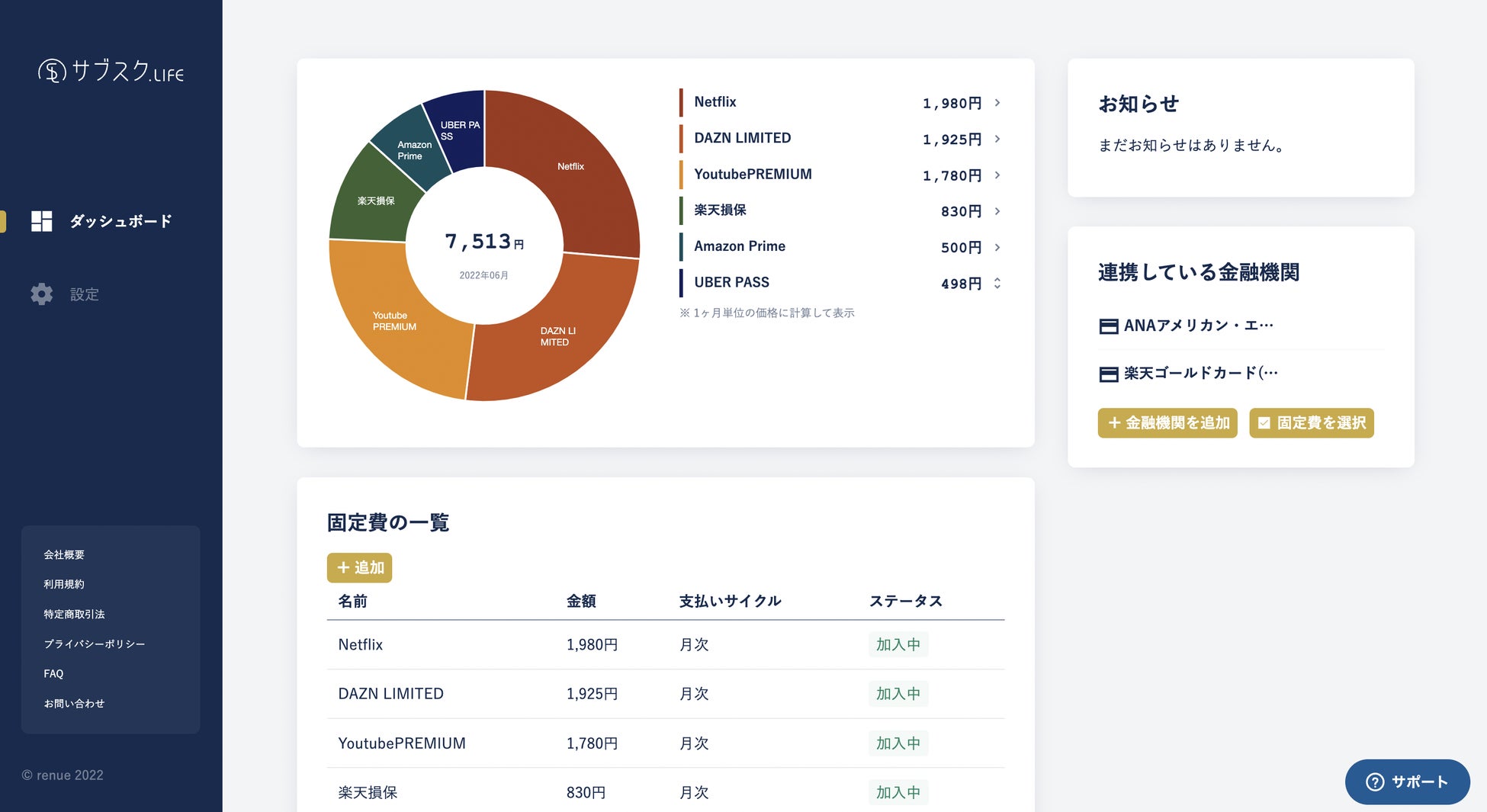The width and height of the screenshot is (1487, 812).
Task: Click the UBER PASS chart slice
Action: pyautogui.click(x=460, y=130)
